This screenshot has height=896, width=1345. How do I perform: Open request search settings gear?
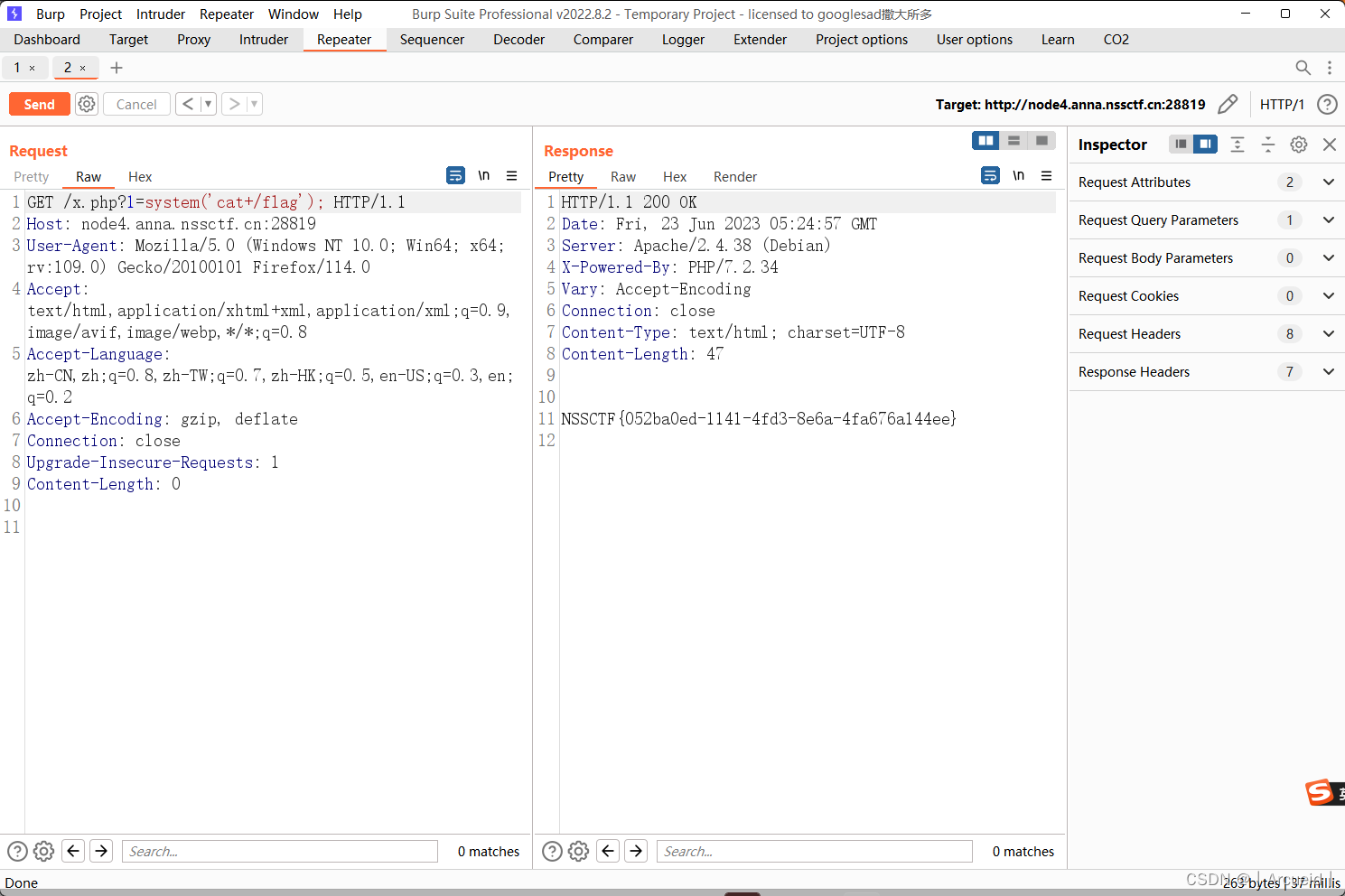[43, 851]
